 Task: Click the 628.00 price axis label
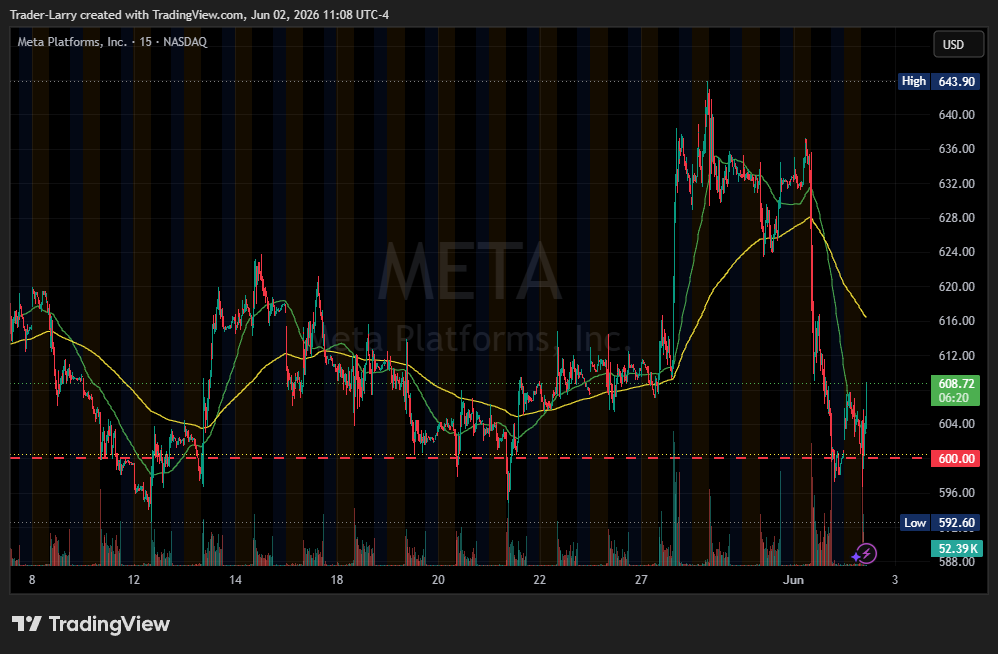click(957, 218)
